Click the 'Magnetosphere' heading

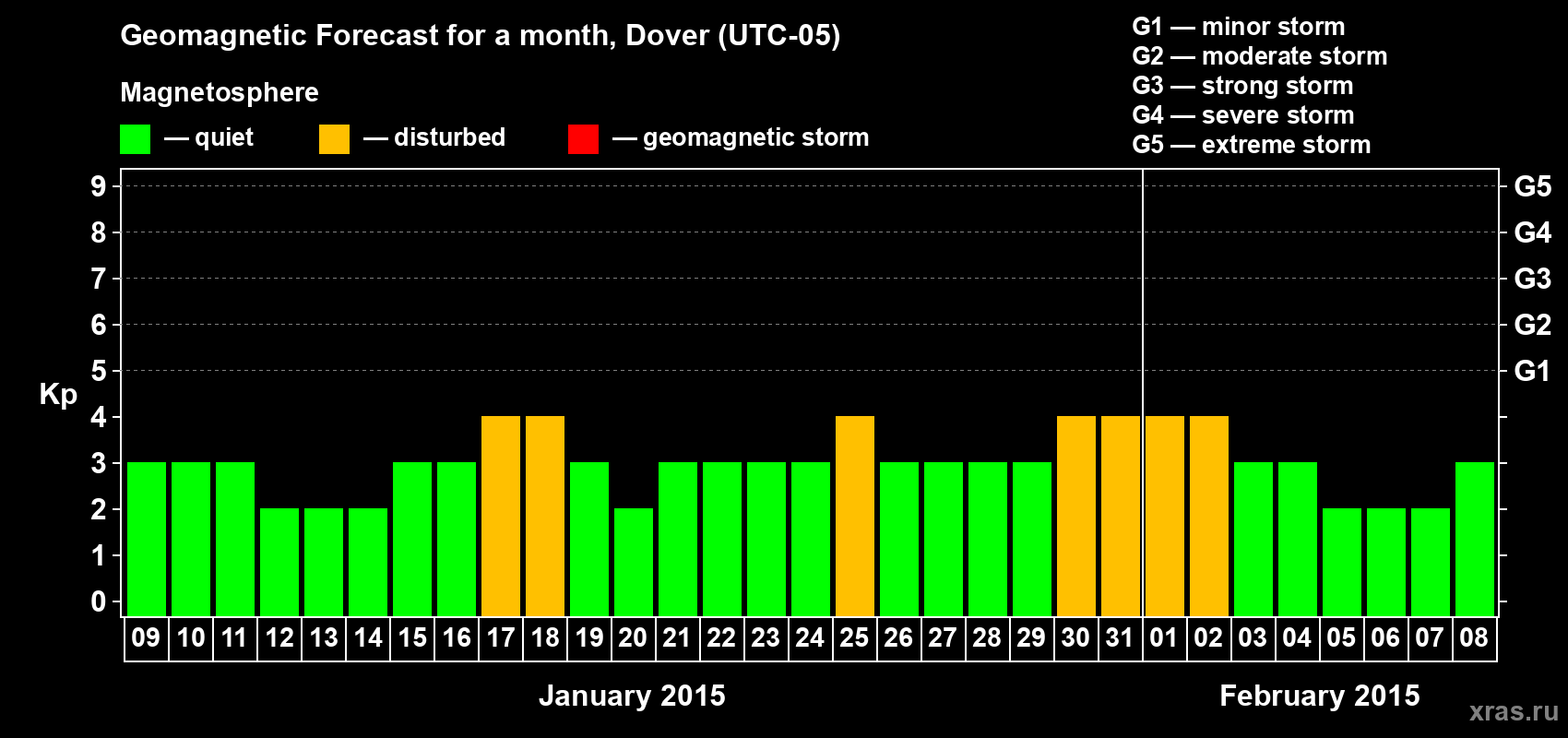click(x=220, y=92)
